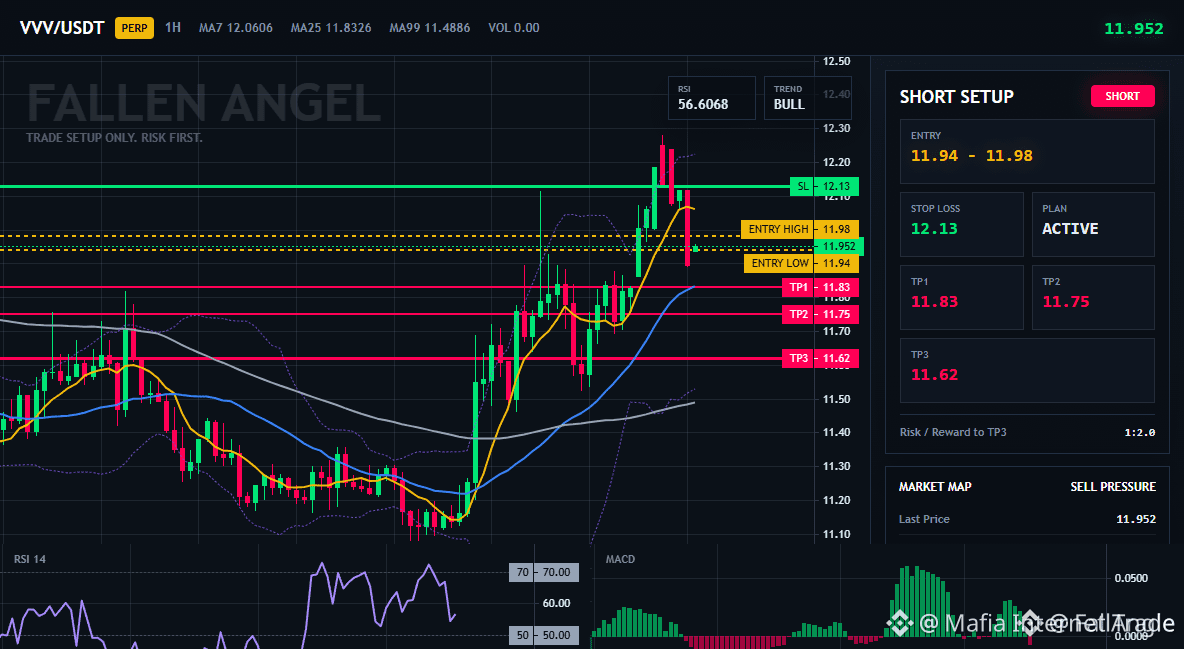Click the MARKET MAP heading

tap(935, 487)
